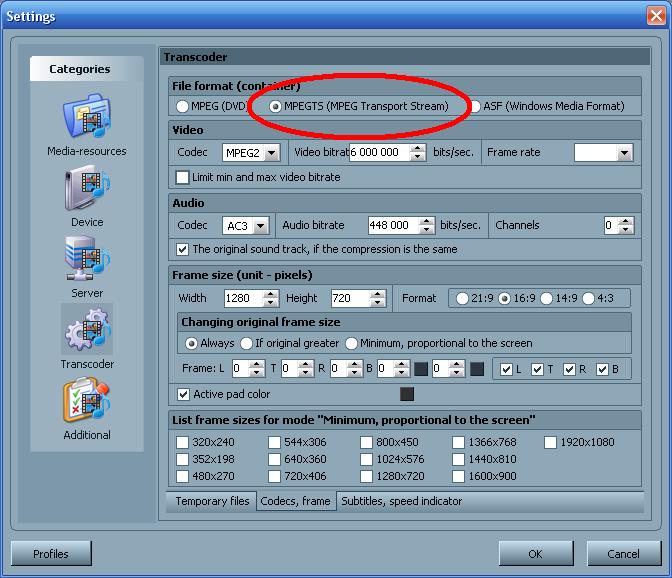Switch to Codecs, frame tab

pos(296,501)
